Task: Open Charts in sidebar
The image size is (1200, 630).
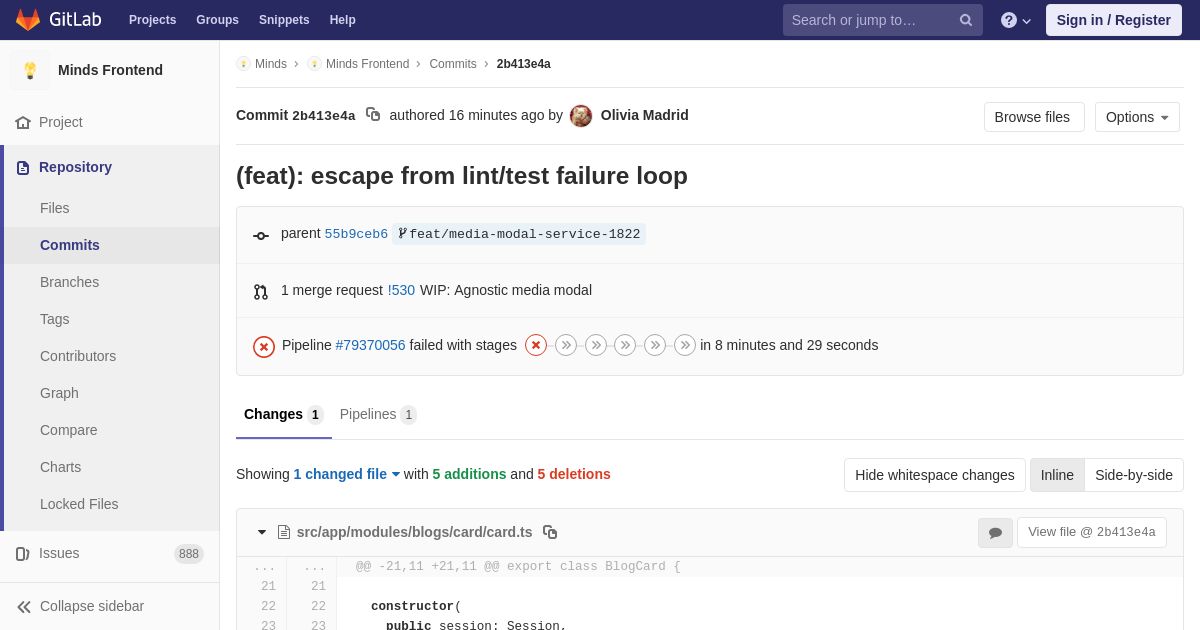Action: point(60,467)
